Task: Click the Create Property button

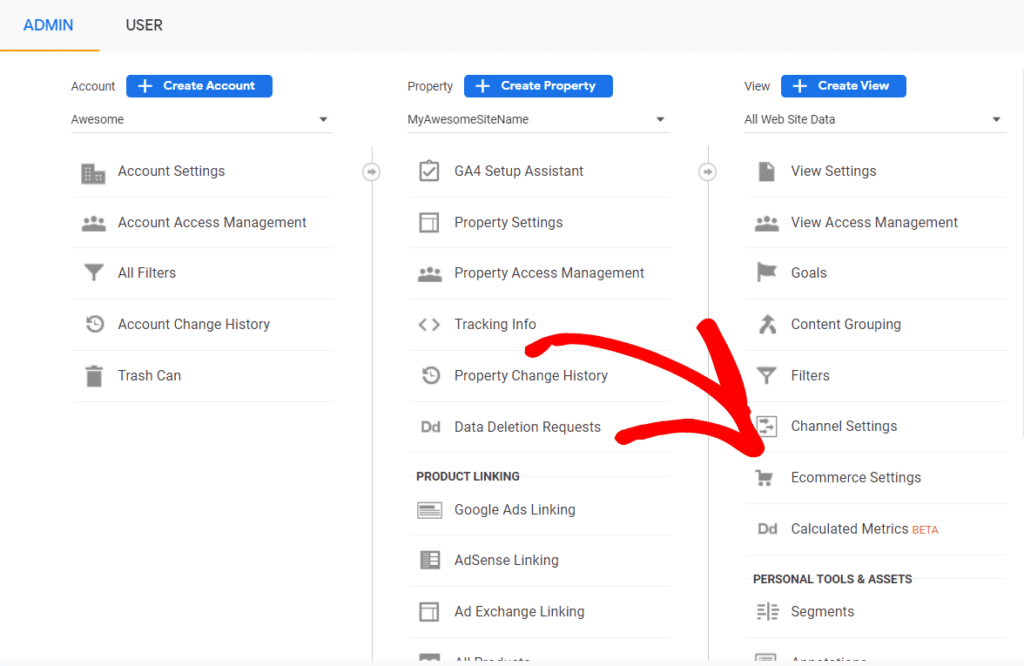Action: tap(538, 86)
